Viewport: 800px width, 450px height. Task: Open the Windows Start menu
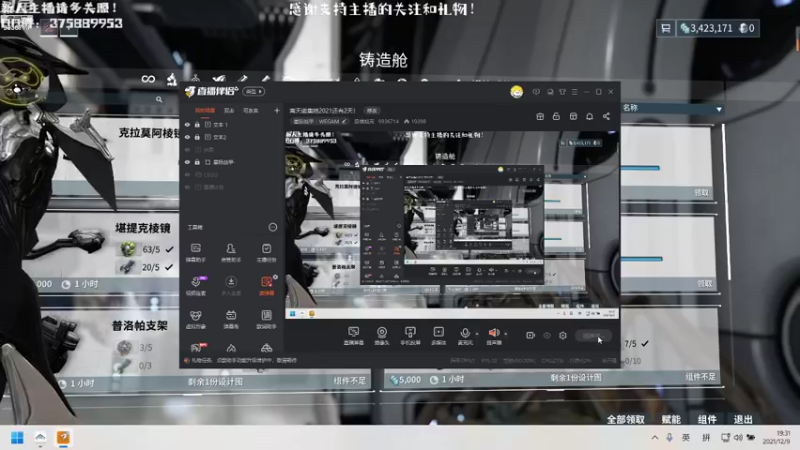pos(17,438)
